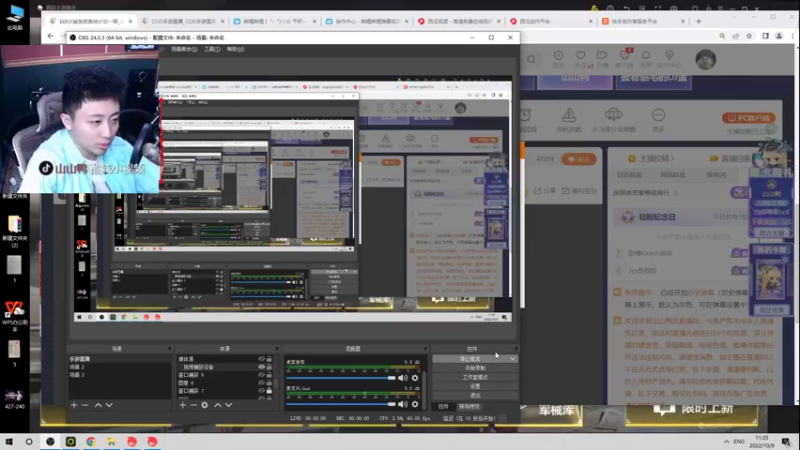Image resolution: width=800 pixels, height=450 pixels.
Task: Toggle lock of 媒体源 source
Action: point(269,359)
